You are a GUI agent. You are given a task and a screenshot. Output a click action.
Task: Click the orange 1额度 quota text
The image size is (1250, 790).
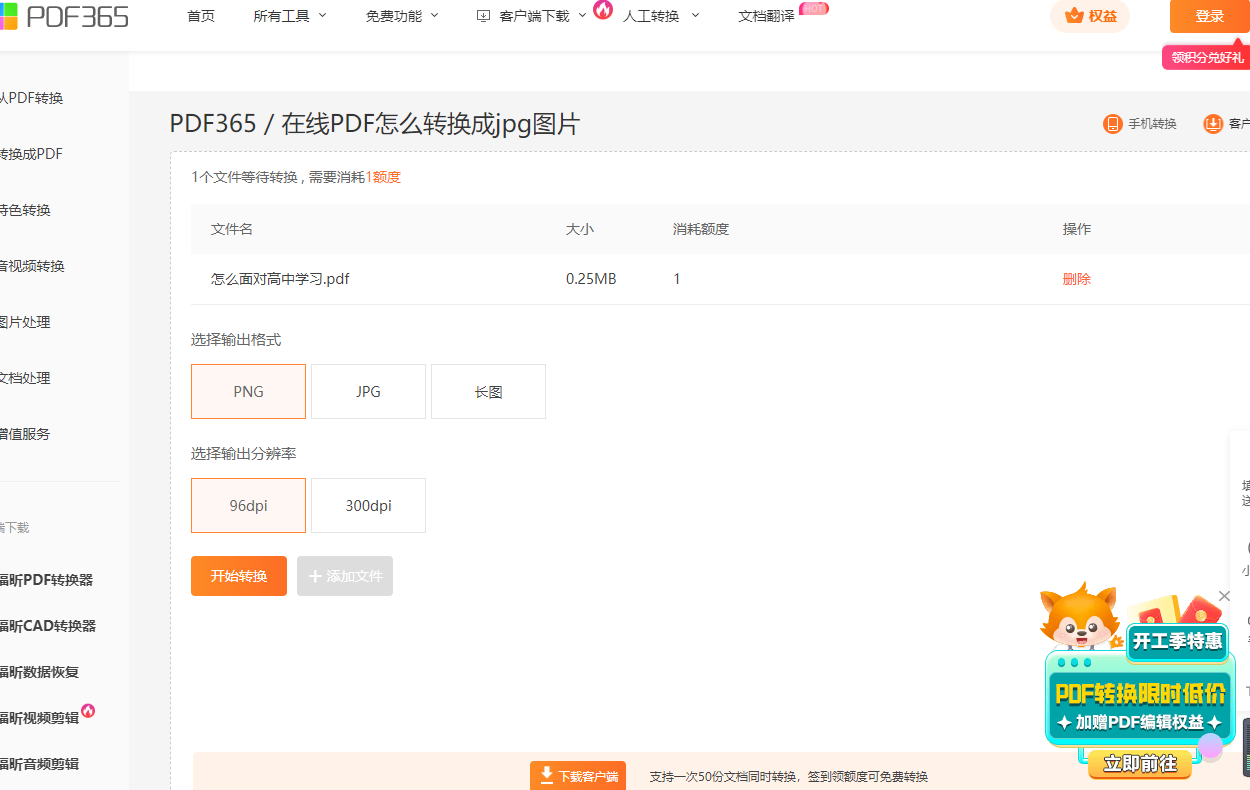(383, 177)
